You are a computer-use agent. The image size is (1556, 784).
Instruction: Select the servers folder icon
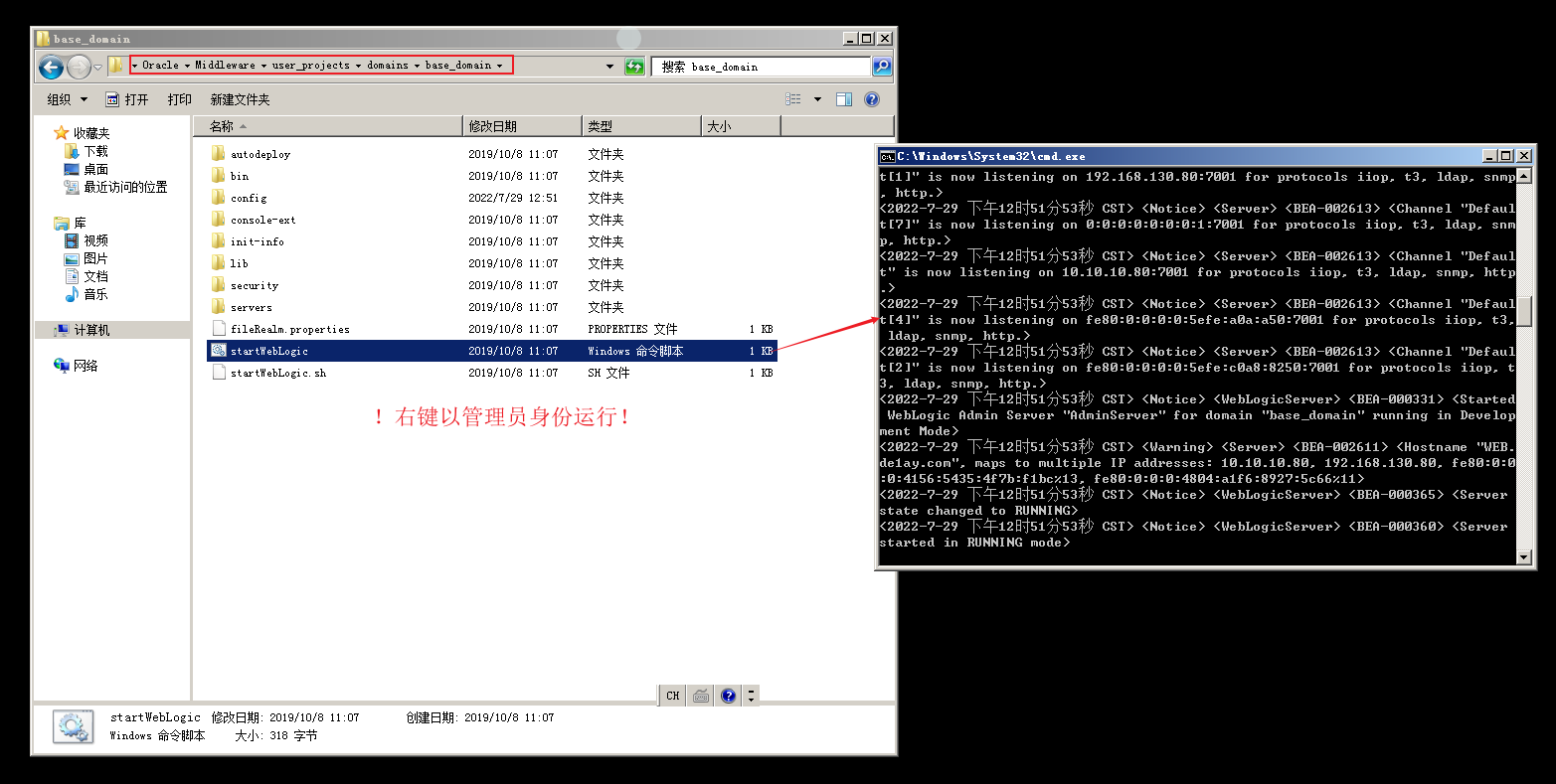point(219,307)
